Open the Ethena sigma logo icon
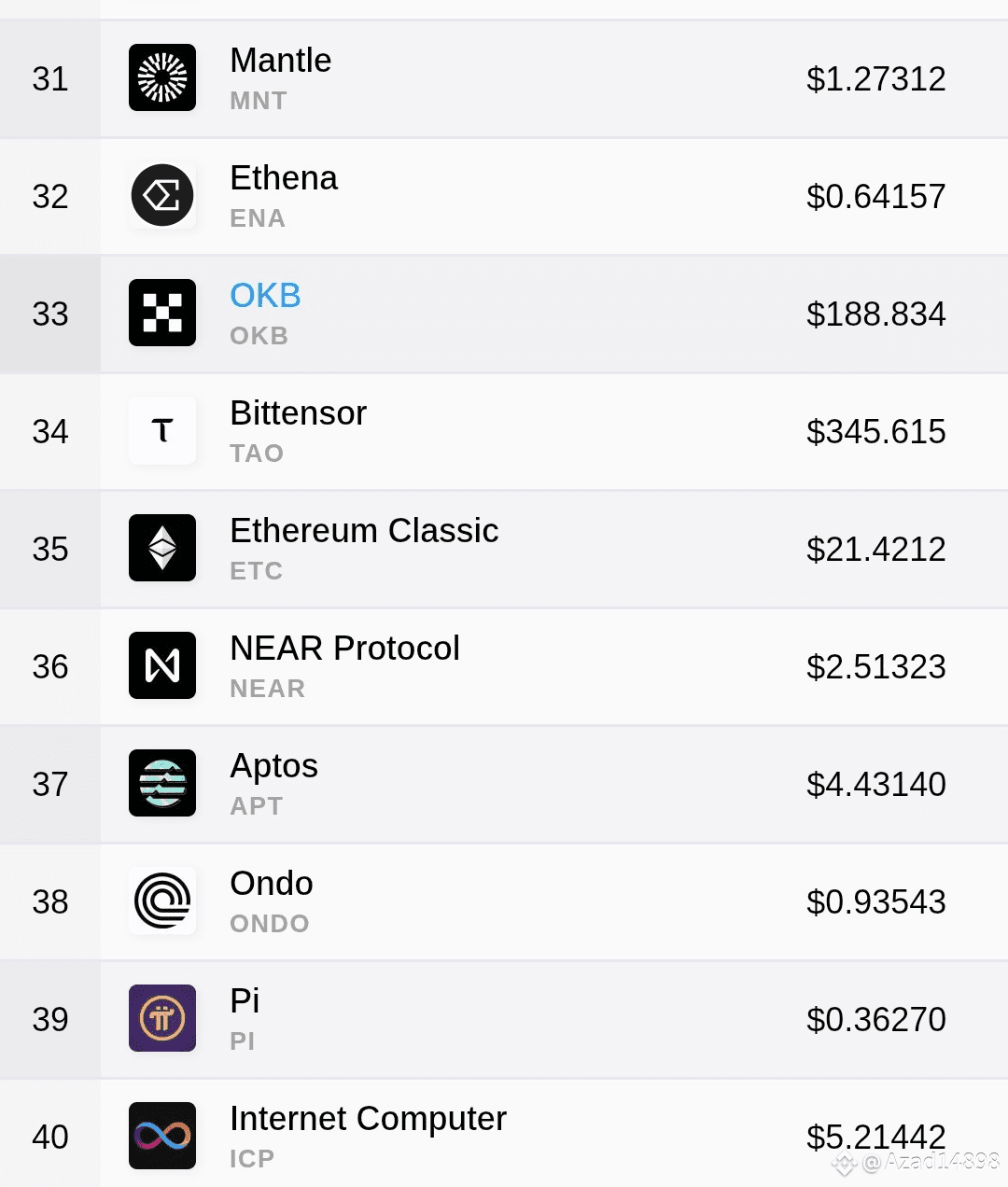 (x=162, y=195)
